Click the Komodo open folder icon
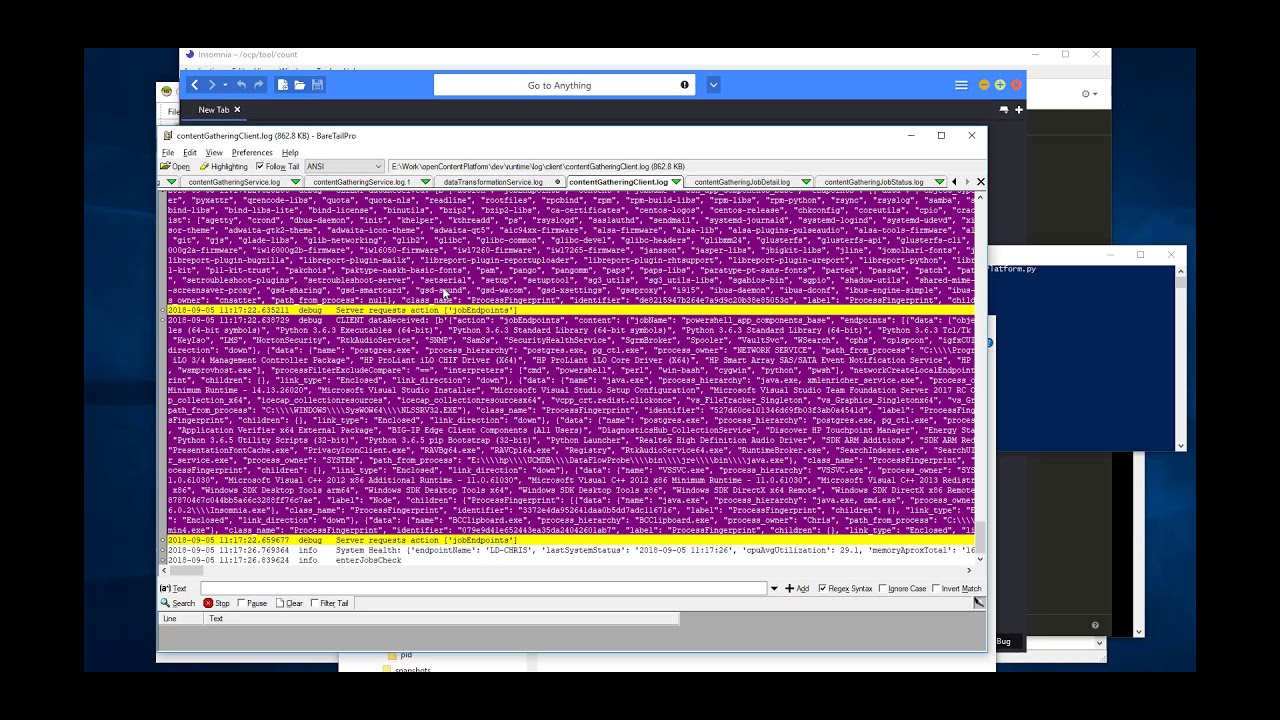The height and width of the screenshot is (720, 1280). tap(300, 85)
